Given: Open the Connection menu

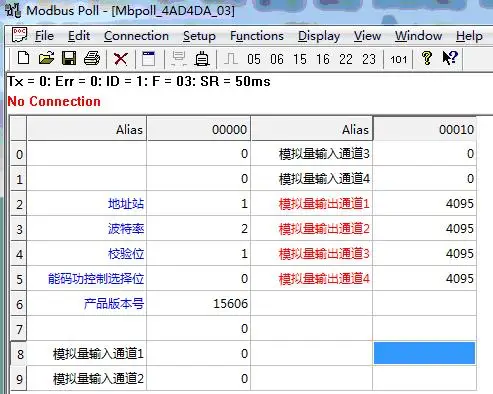Looking at the screenshot, I should 136,36.
